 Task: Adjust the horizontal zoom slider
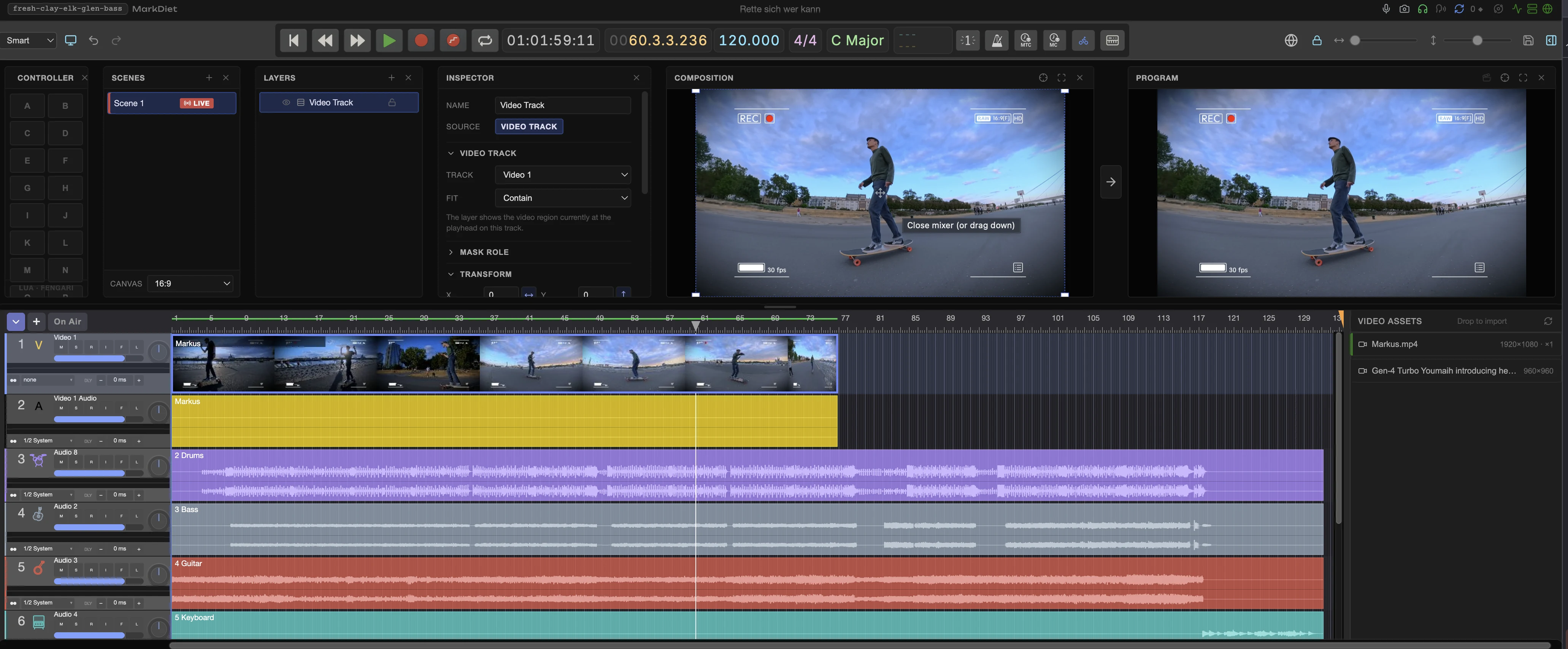[1384, 40]
